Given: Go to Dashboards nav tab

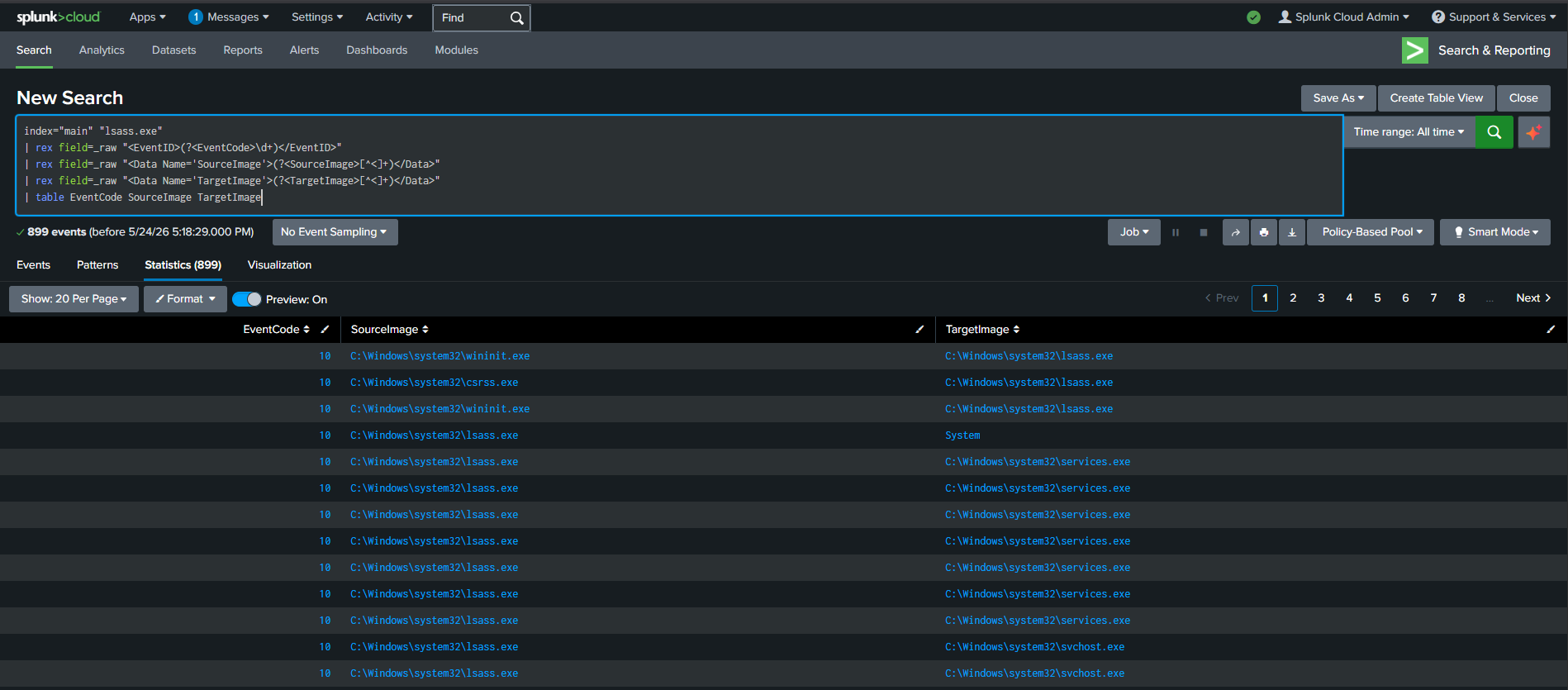Looking at the screenshot, I should click(x=377, y=50).
